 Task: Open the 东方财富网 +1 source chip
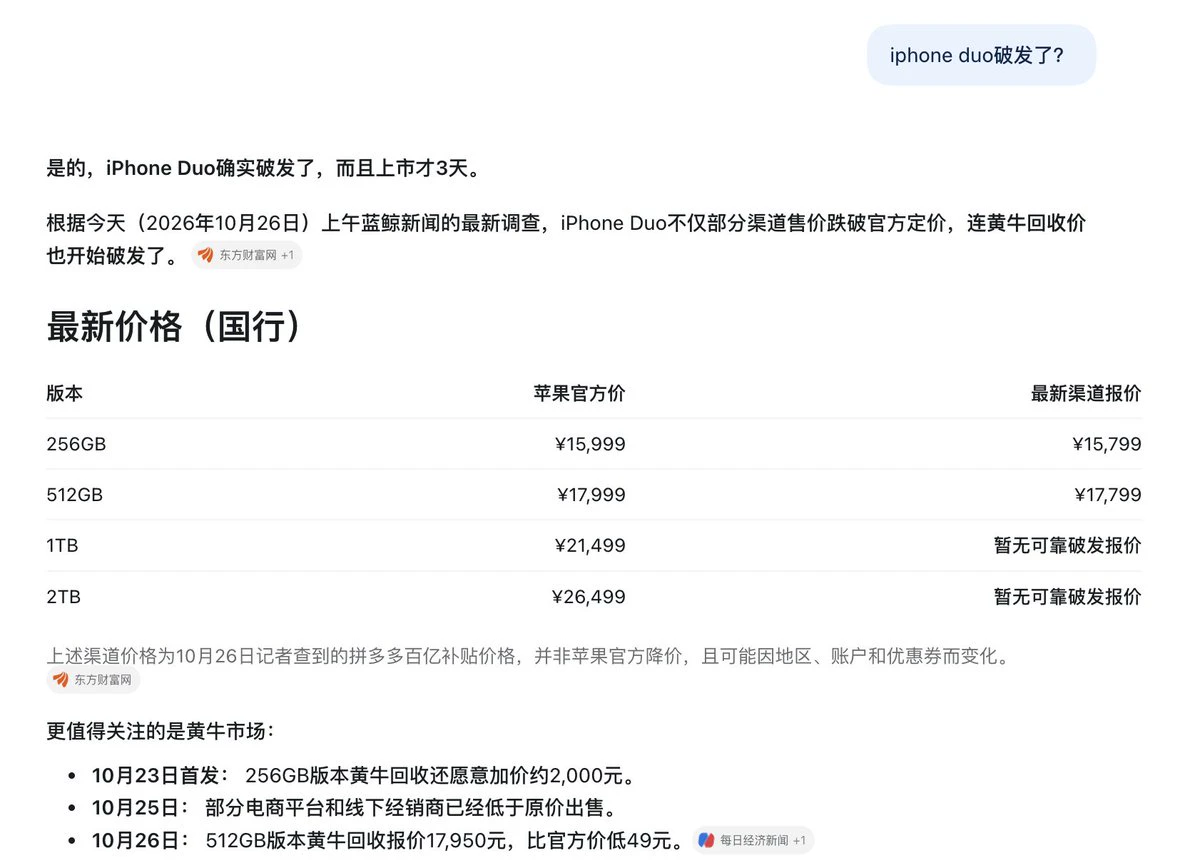[247, 255]
